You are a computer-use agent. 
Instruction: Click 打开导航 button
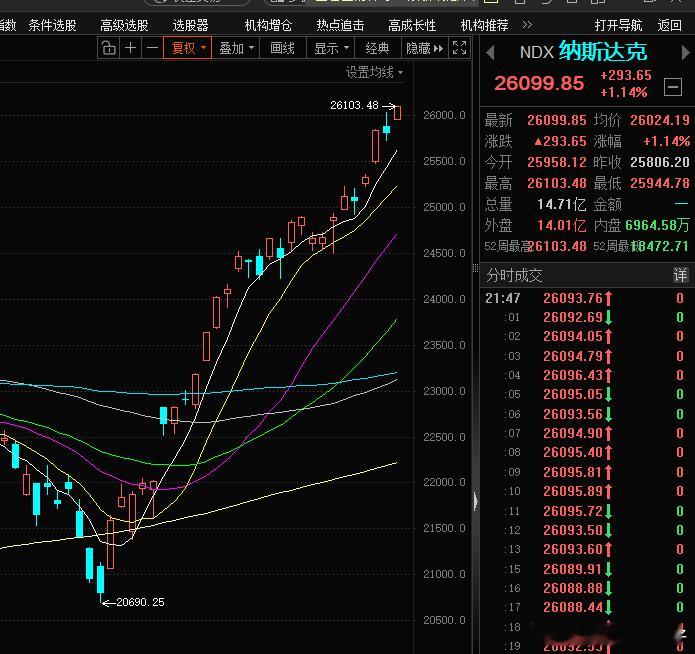coord(618,25)
